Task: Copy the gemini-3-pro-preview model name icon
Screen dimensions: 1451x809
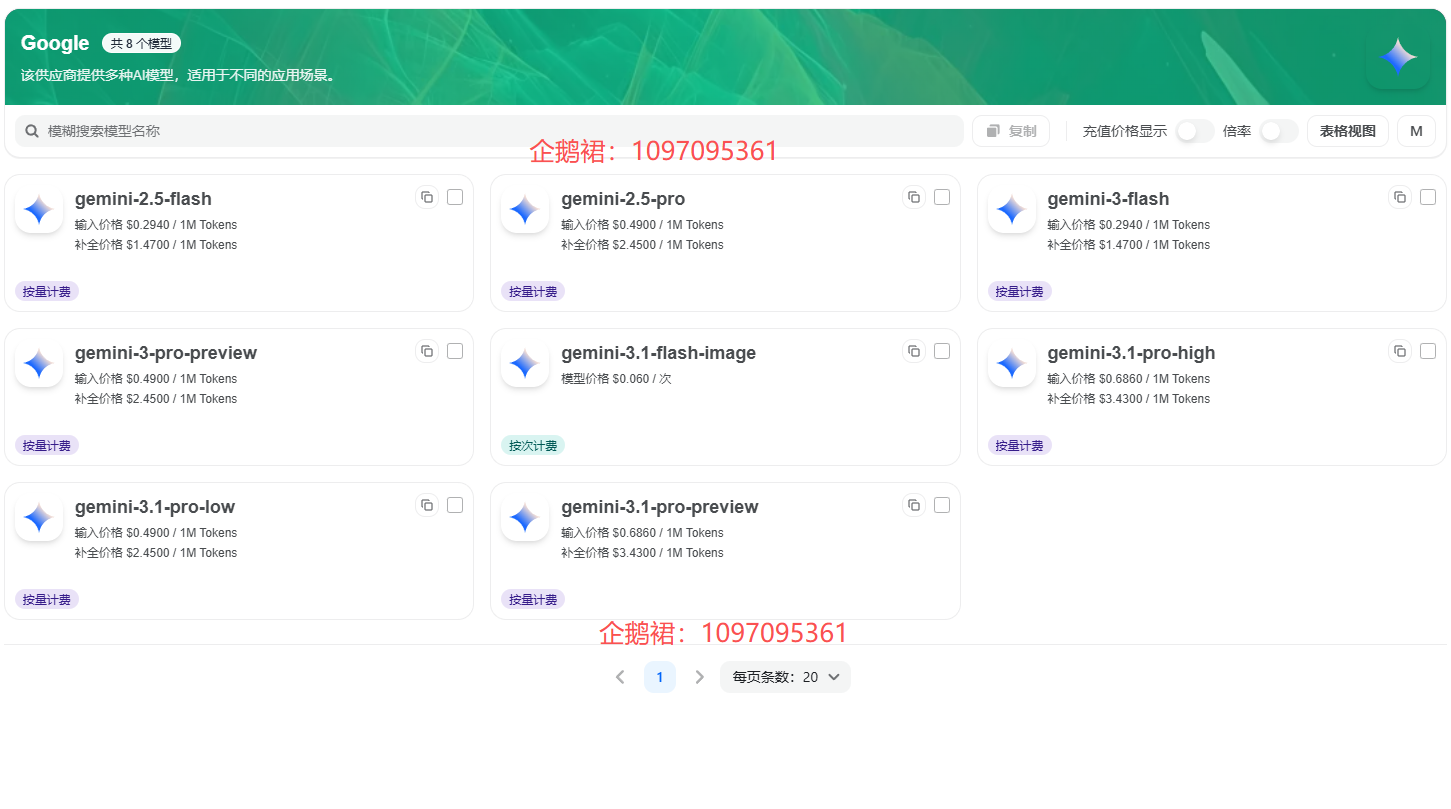Action: [x=427, y=351]
